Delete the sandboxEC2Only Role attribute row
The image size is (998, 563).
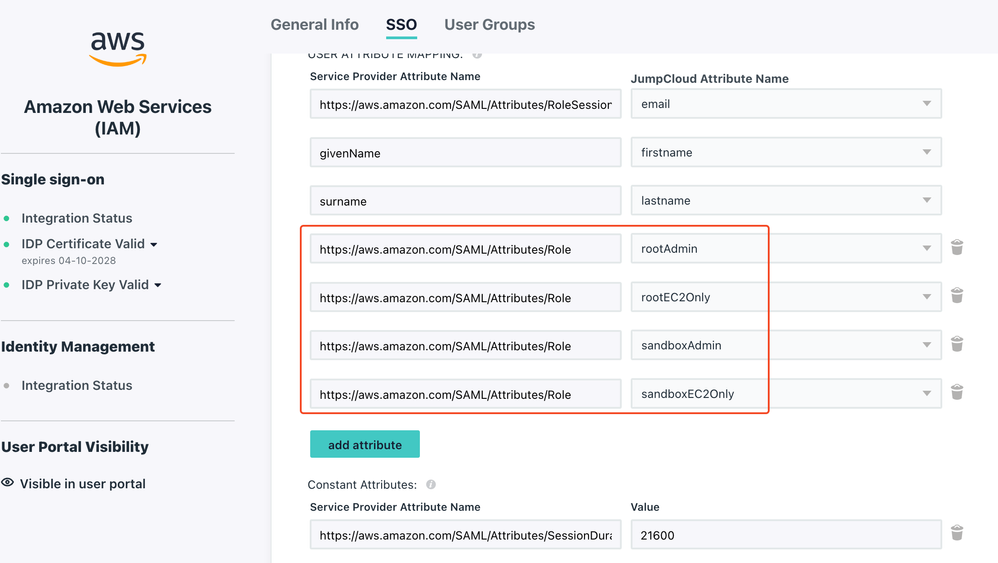pyautogui.click(x=957, y=392)
